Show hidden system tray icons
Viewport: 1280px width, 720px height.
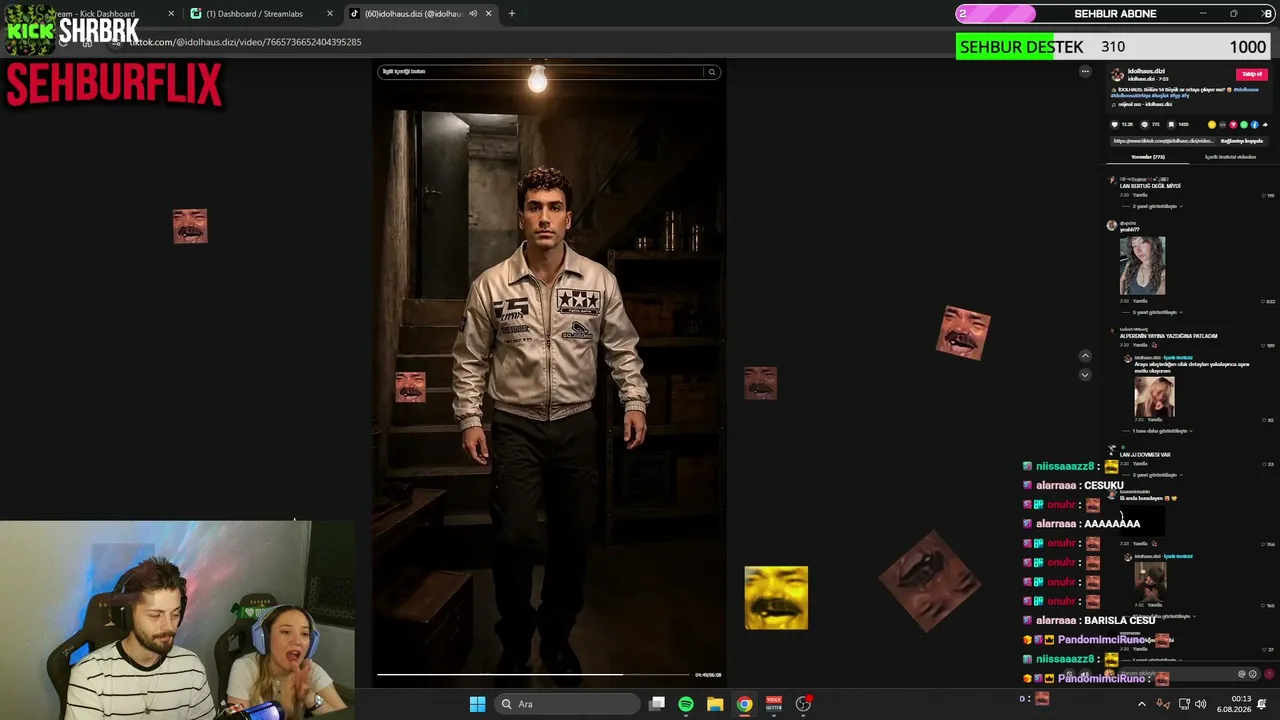pos(1142,704)
